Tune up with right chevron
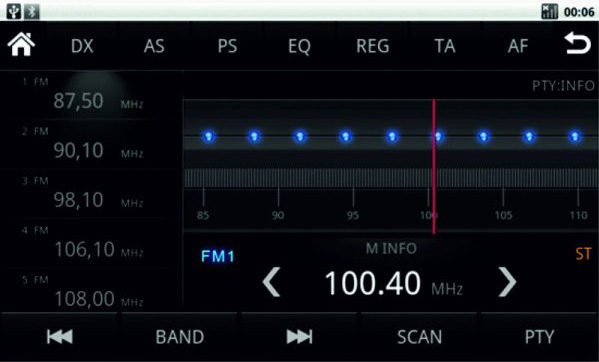 pyautogui.click(x=507, y=282)
